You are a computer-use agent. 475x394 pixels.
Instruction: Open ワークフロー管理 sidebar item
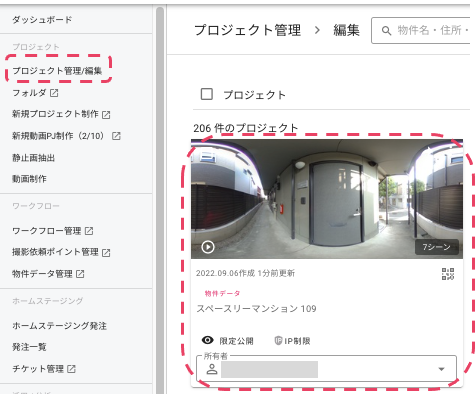tap(47, 231)
